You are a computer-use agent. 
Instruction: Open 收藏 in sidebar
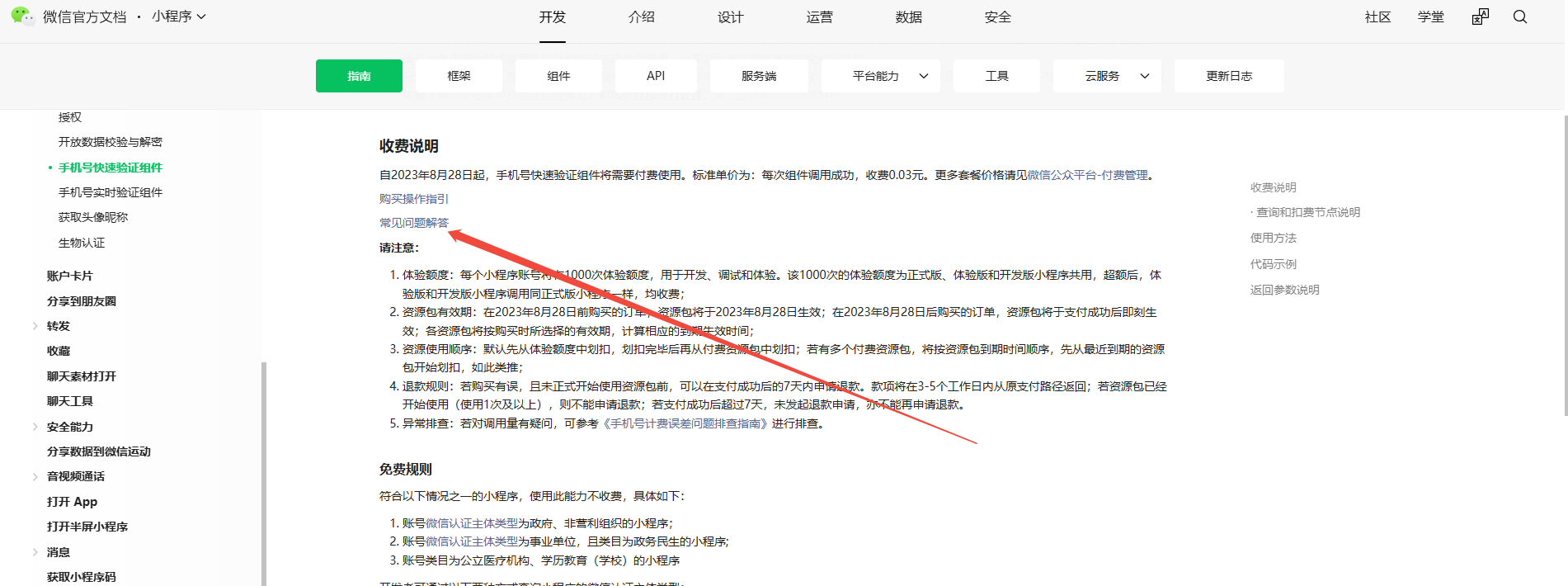pyautogui.click(x=59, y=351)
